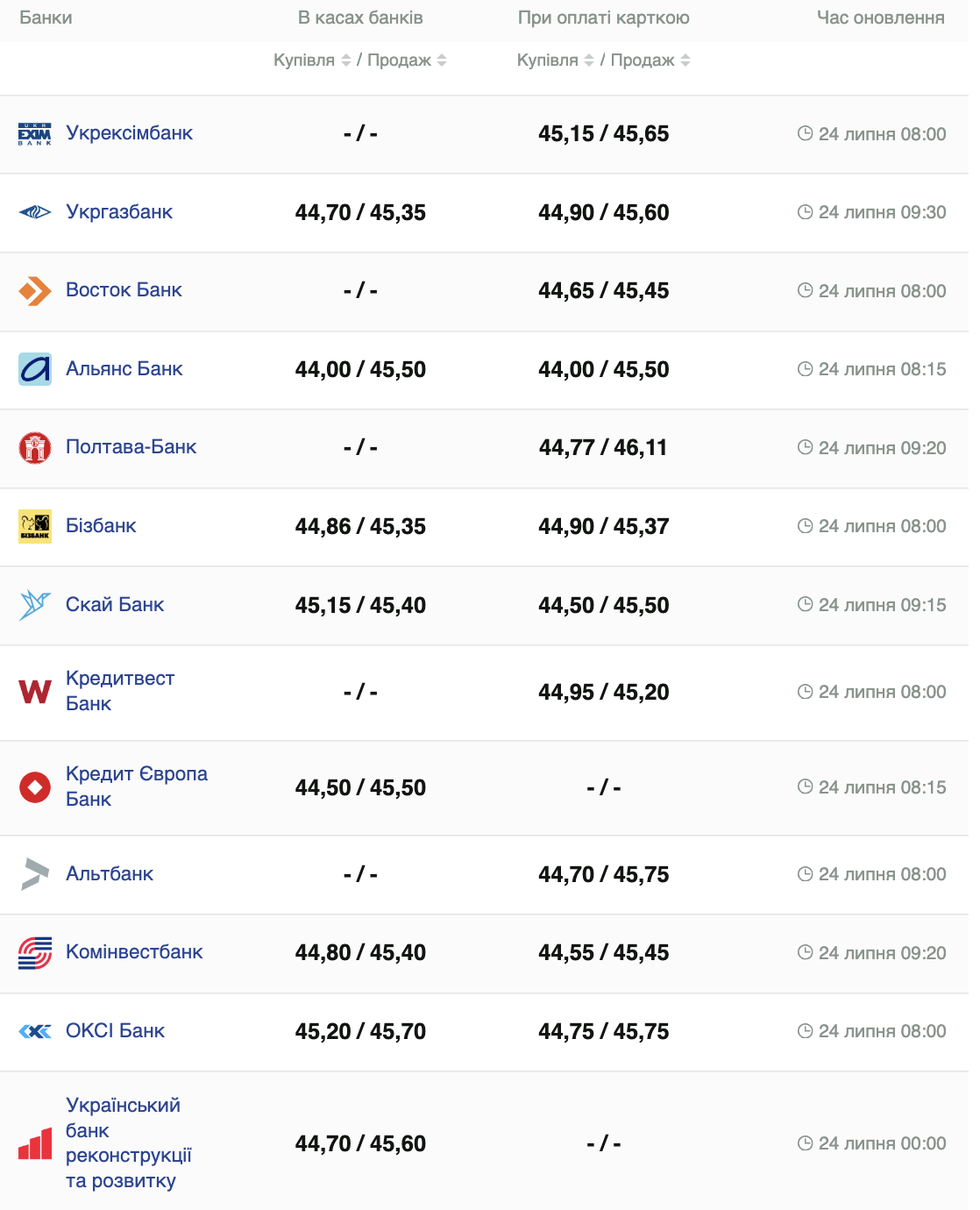The height and width of the screenshot is (1210, 980).
Task: Open the Кредитвест Банк link
Action: (120, 691)
